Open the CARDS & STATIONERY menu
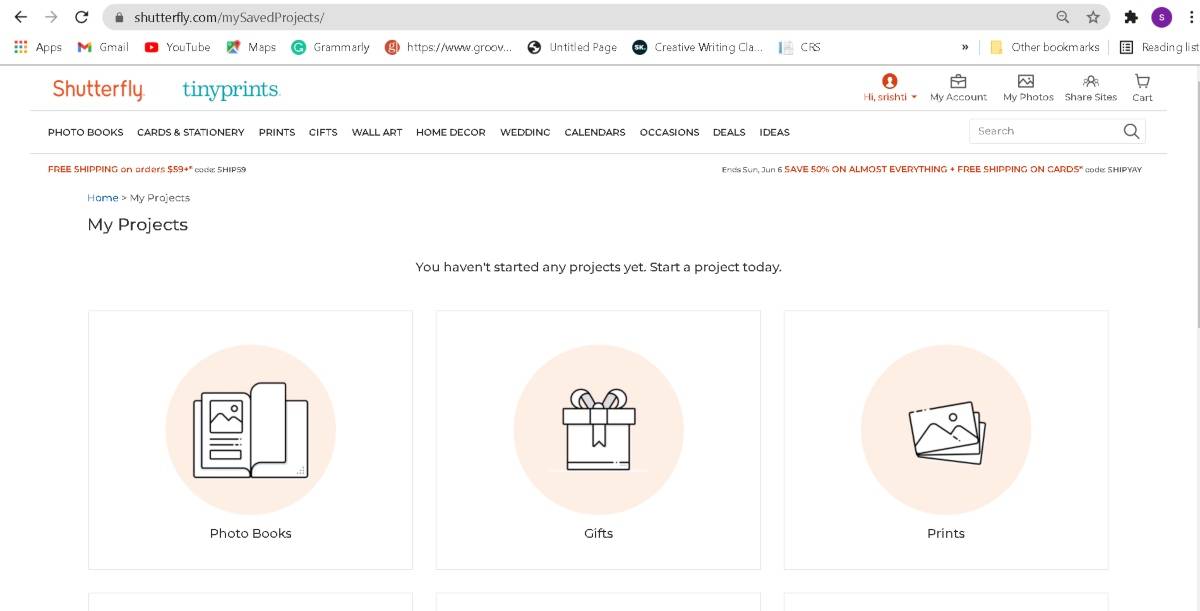This screenshot has height=611, width=1200. coord(190,132)
